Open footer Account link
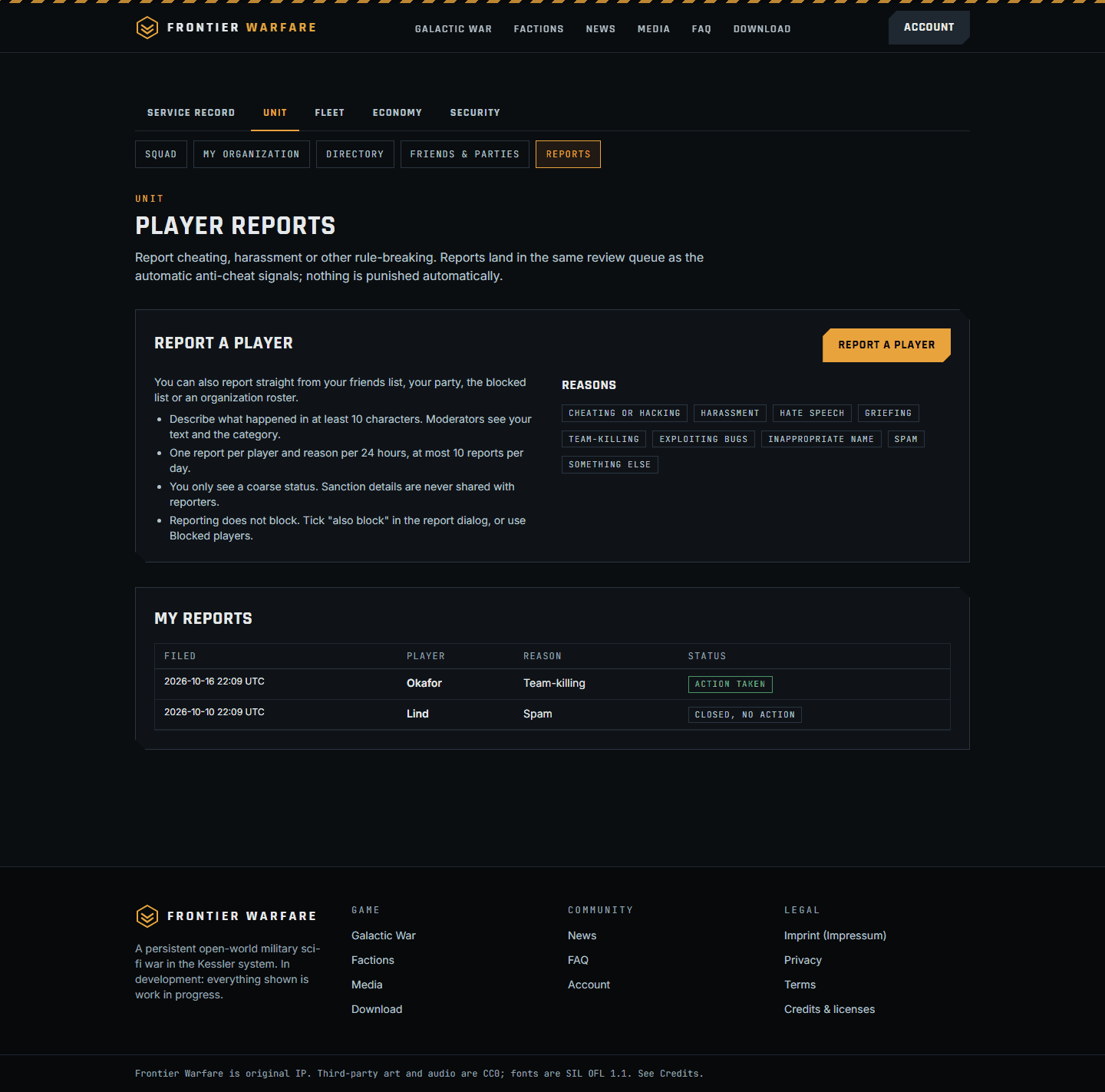 589,985
